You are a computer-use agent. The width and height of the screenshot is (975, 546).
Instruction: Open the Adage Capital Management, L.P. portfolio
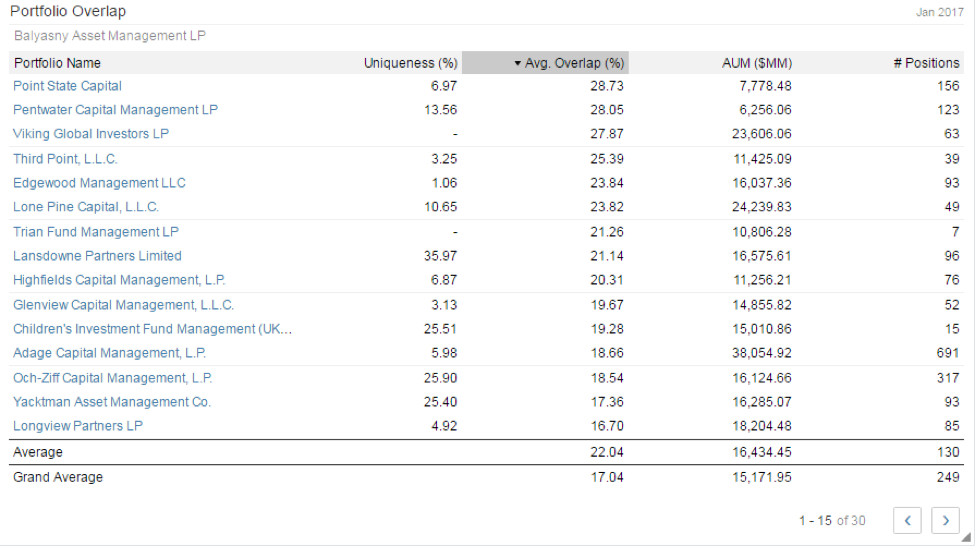[109, 353]
